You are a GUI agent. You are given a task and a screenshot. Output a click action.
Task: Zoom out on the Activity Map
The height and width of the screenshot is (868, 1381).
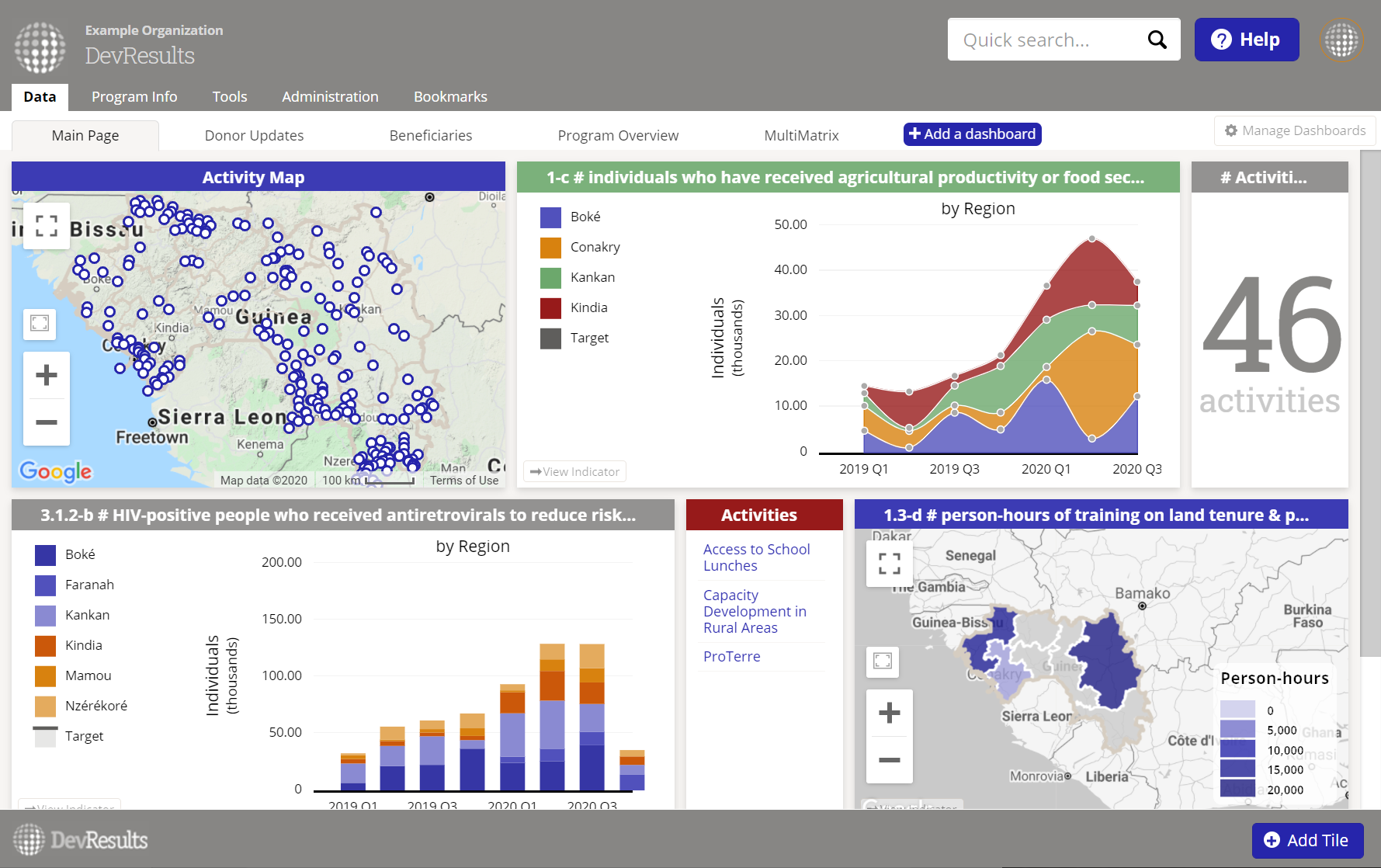47,422
